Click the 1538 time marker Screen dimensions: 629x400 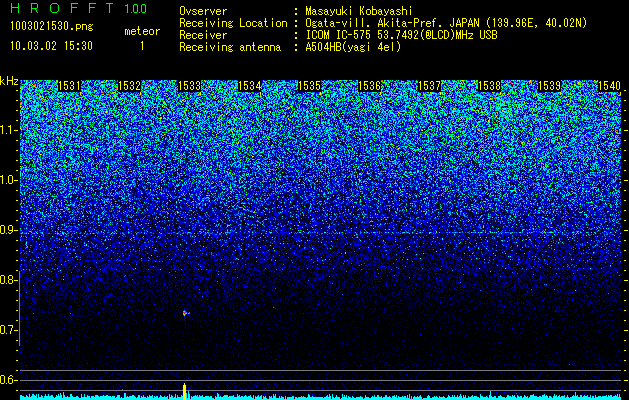(489, 86)
